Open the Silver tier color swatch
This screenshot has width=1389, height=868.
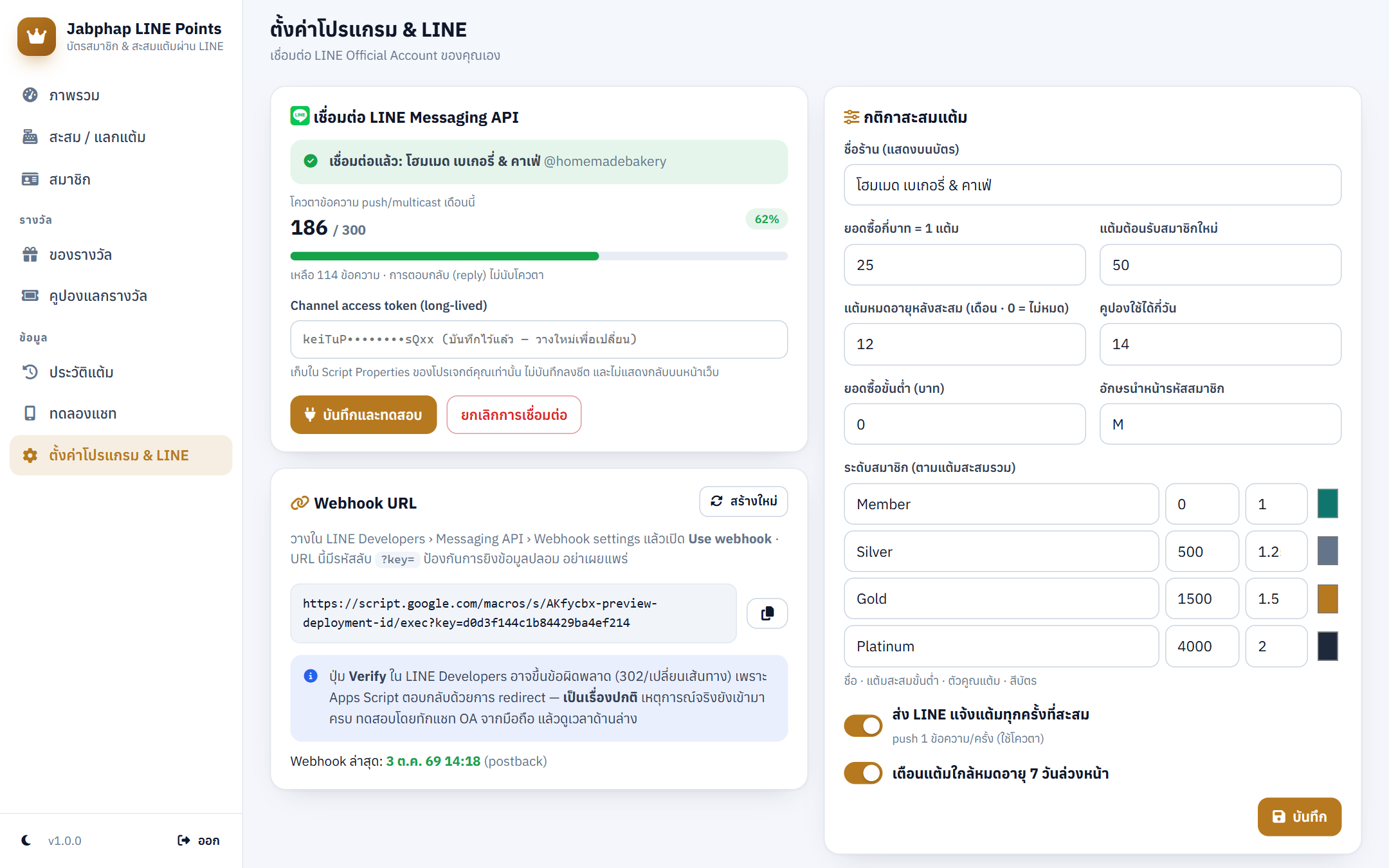click(1327, 551)
